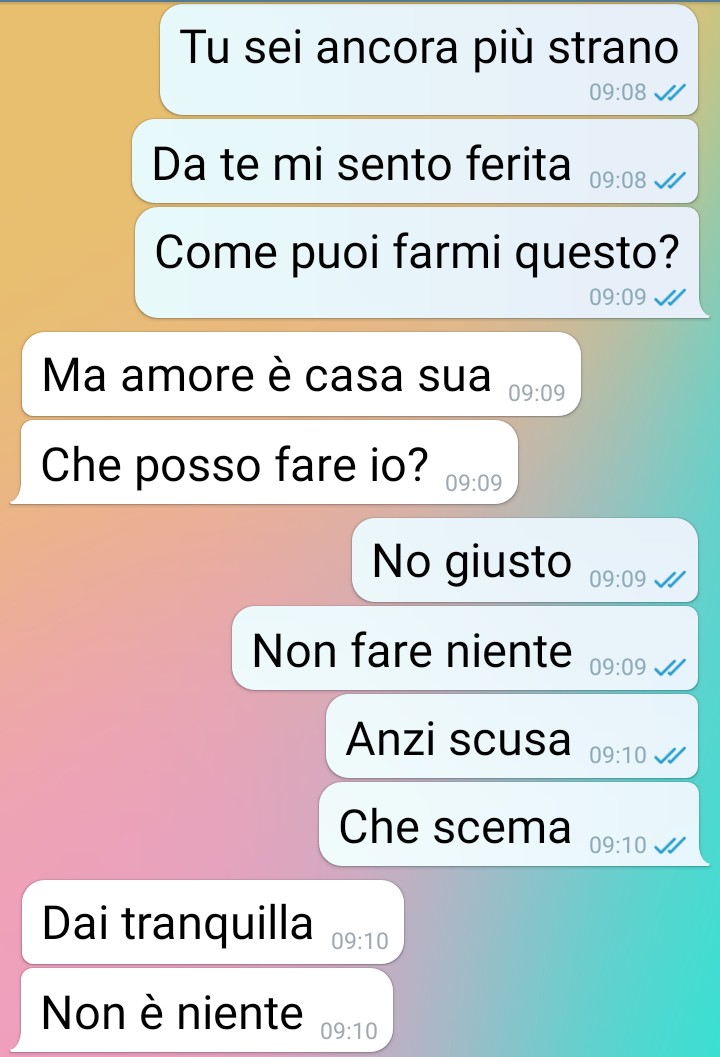Select the sent bubble 'Non fare niente'
The width and height of the screenshot is (720, 1057).
(x=465, y=648)
